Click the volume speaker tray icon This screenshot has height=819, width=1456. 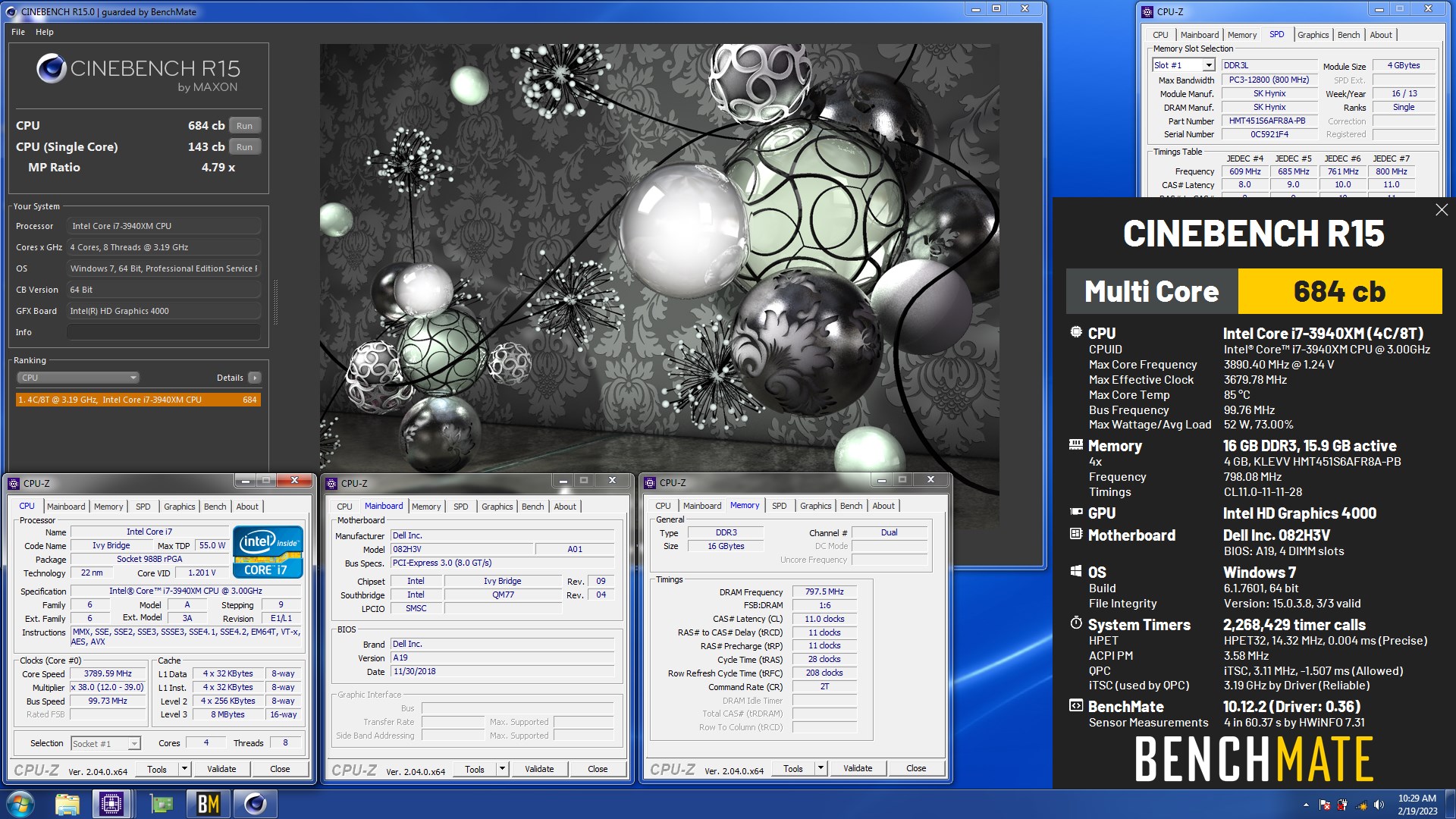coord(1379,805)
